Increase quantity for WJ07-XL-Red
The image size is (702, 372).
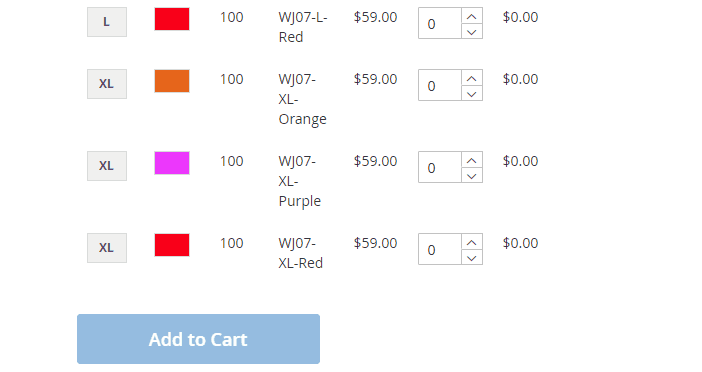pyautogui.click(x=471, y=242)
